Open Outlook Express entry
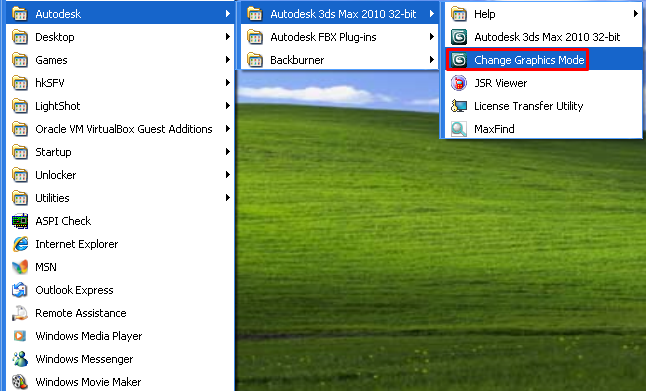 (120, 290)
